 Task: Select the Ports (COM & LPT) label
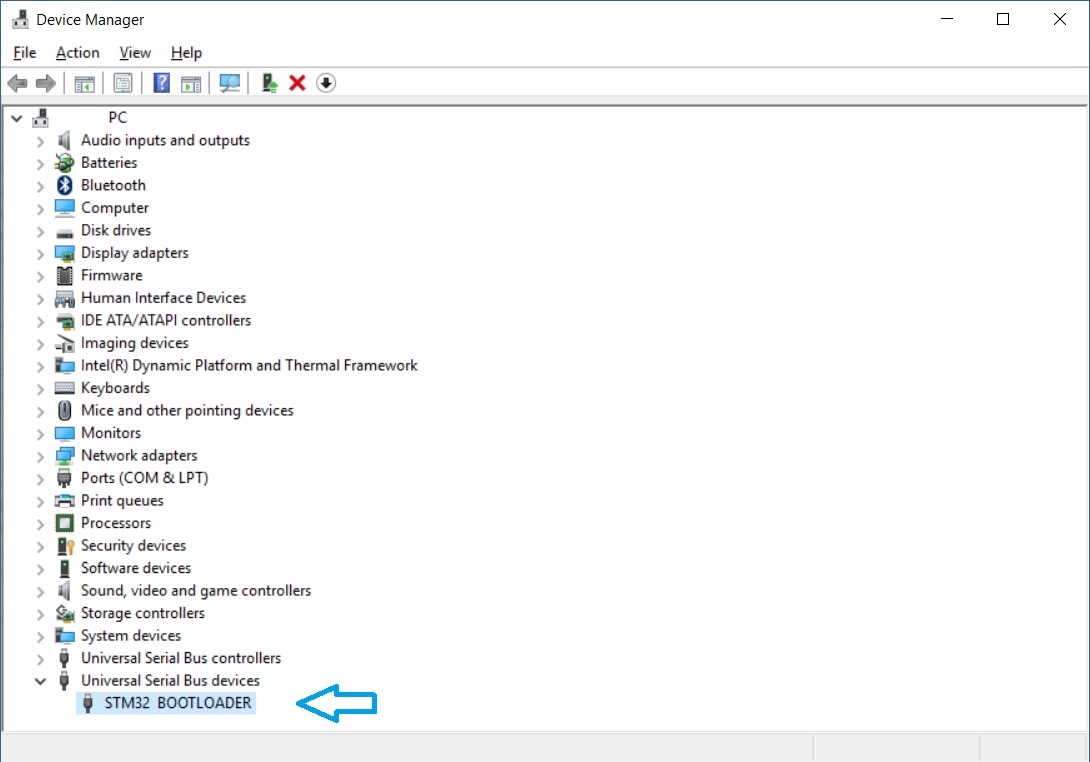pos(145,478)
